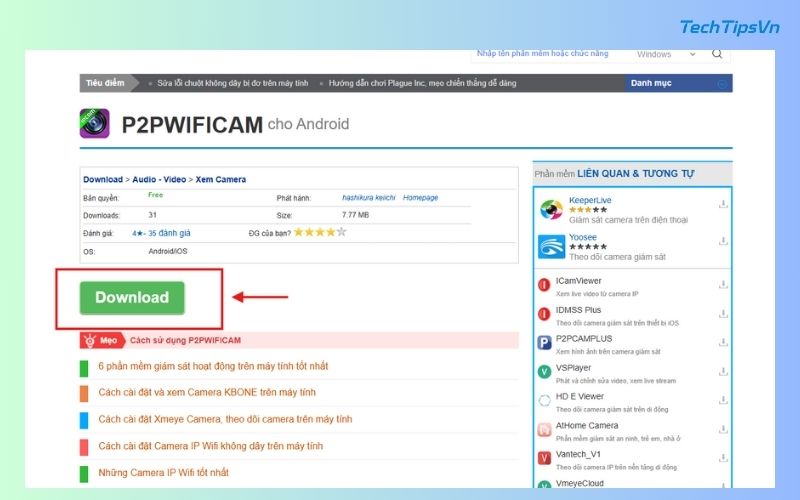Click the KeeperLive app icon
The image size is (800, 500).
pos(551,208)
